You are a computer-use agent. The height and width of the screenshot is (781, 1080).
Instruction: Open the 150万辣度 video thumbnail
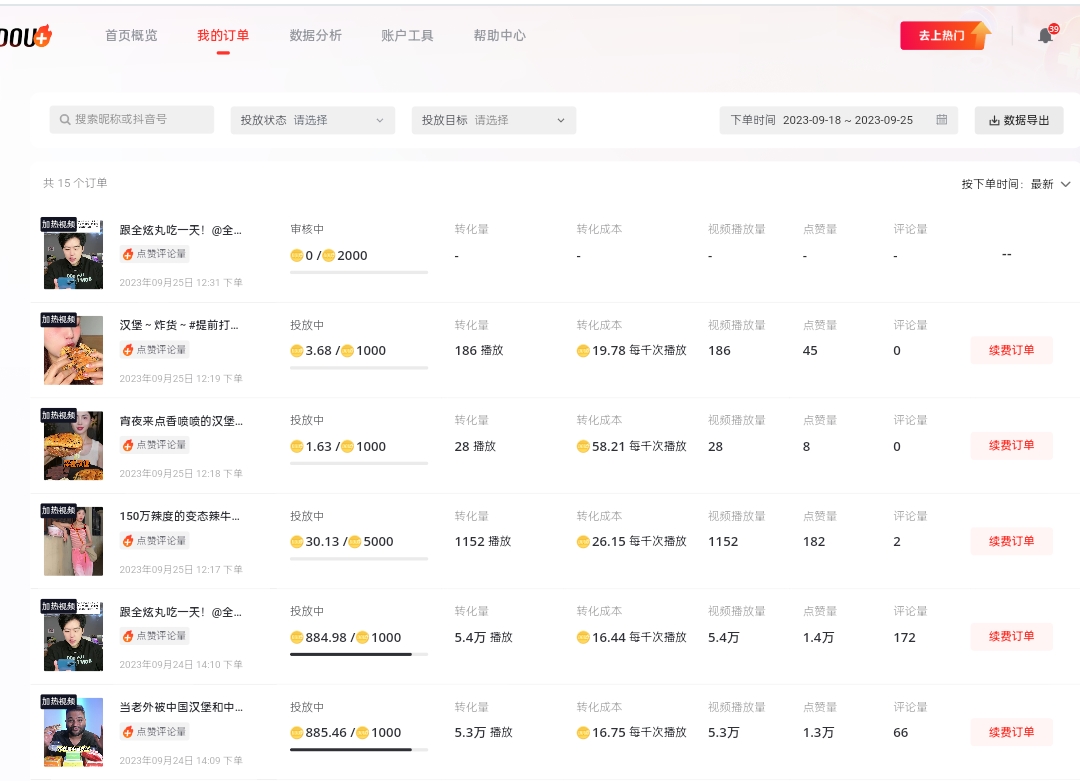[x=73, y=541]
